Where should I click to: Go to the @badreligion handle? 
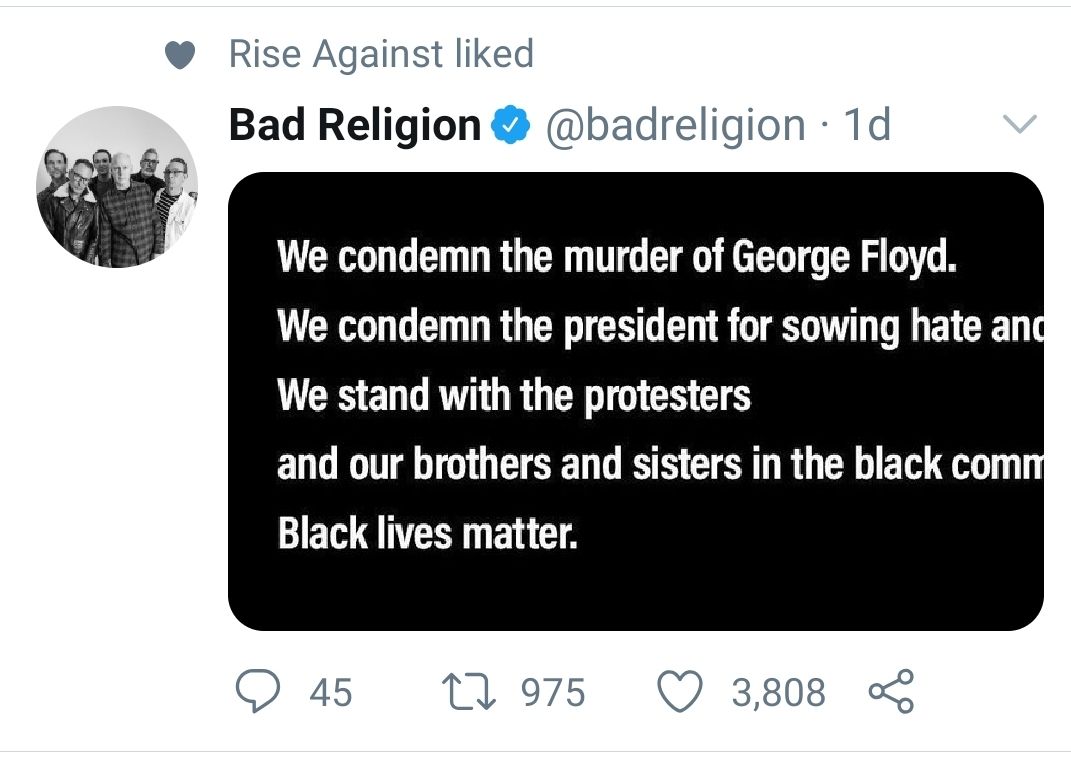tap(675, 126)
